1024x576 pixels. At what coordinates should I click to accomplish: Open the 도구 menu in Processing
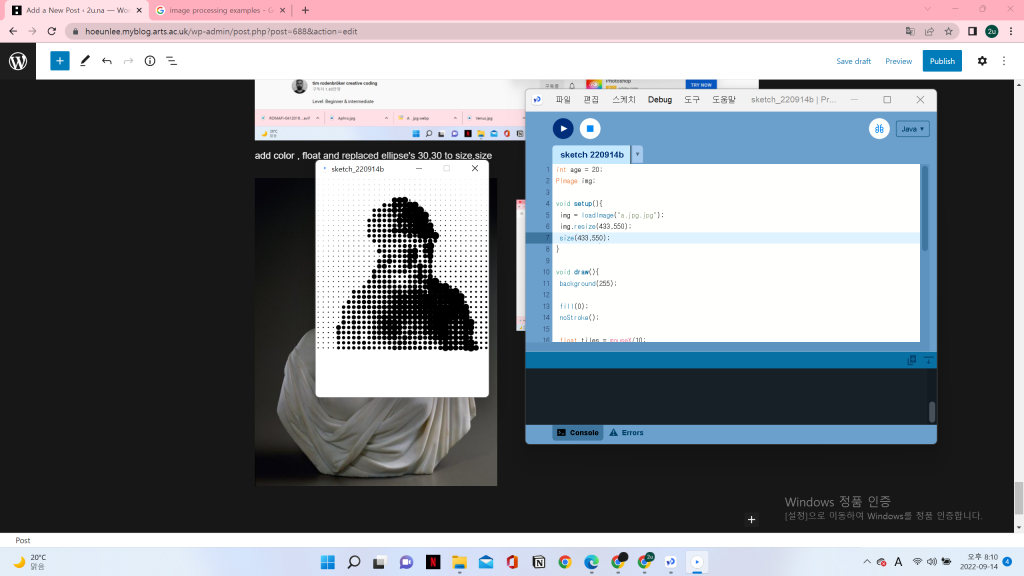692,99
